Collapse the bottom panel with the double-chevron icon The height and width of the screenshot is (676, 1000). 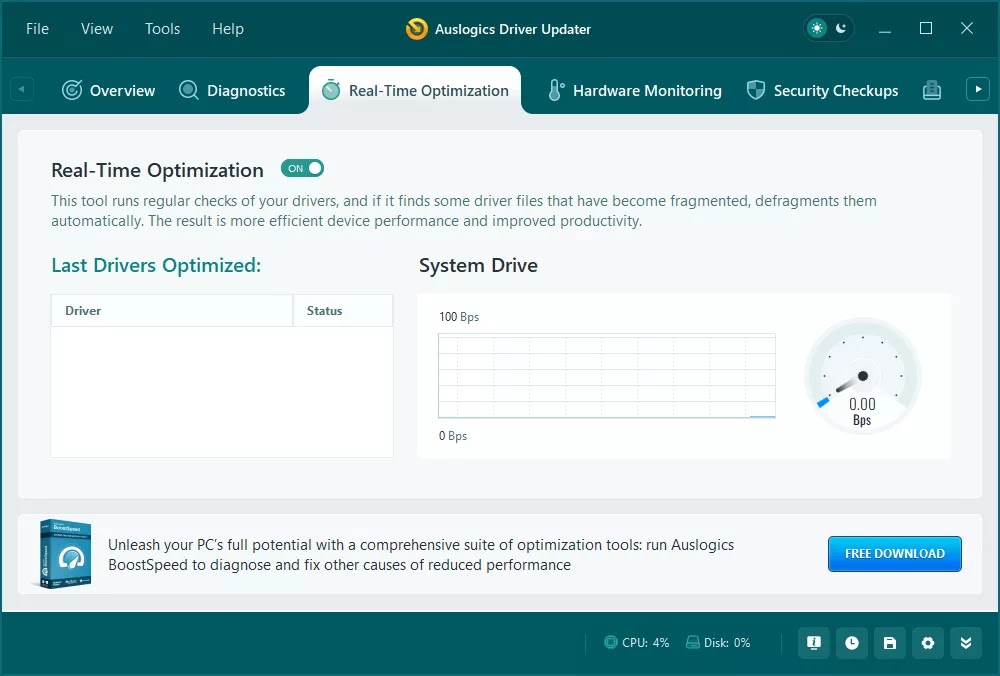pos(966,643)
